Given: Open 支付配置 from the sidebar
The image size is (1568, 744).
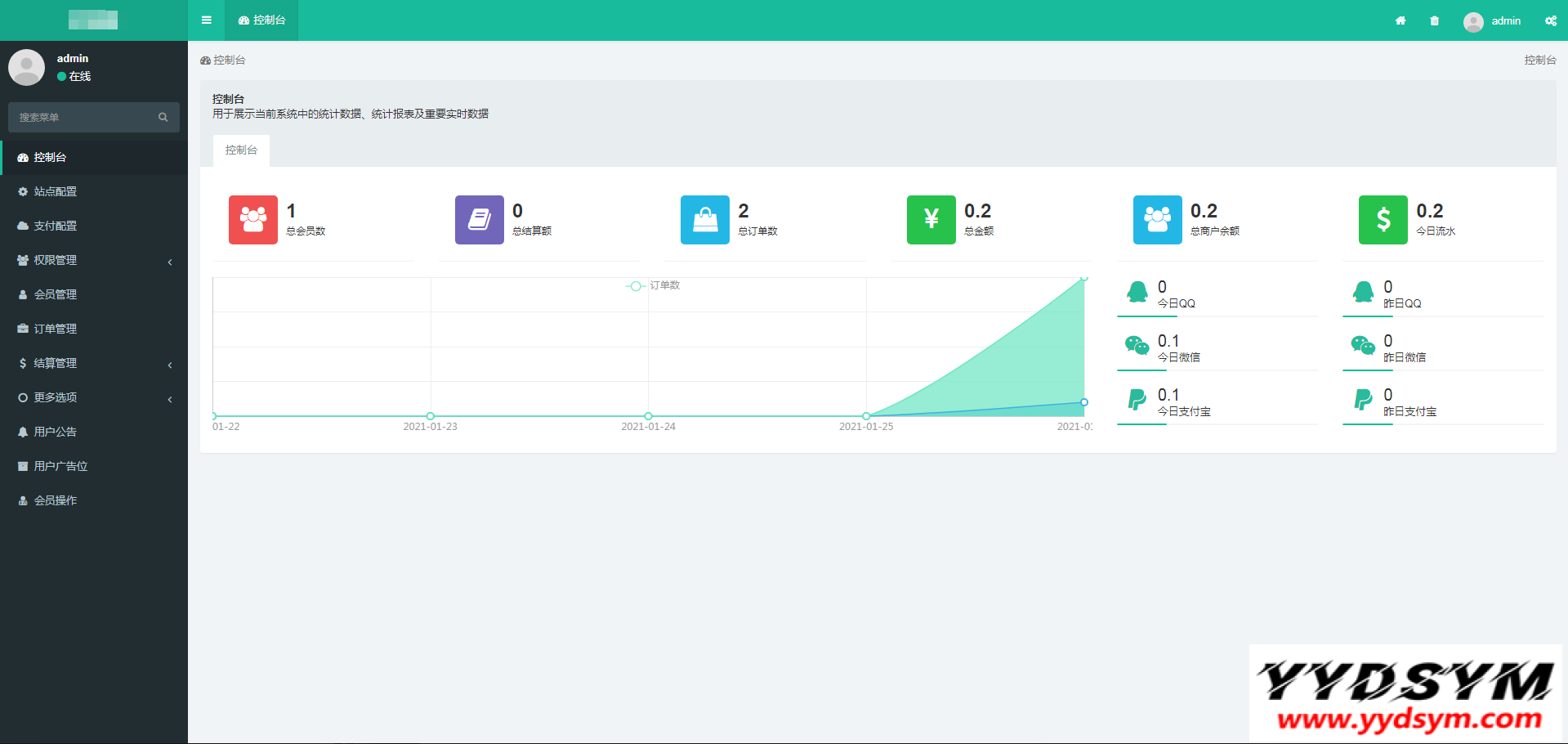Looking at the screenshot, I should [56, 226].
